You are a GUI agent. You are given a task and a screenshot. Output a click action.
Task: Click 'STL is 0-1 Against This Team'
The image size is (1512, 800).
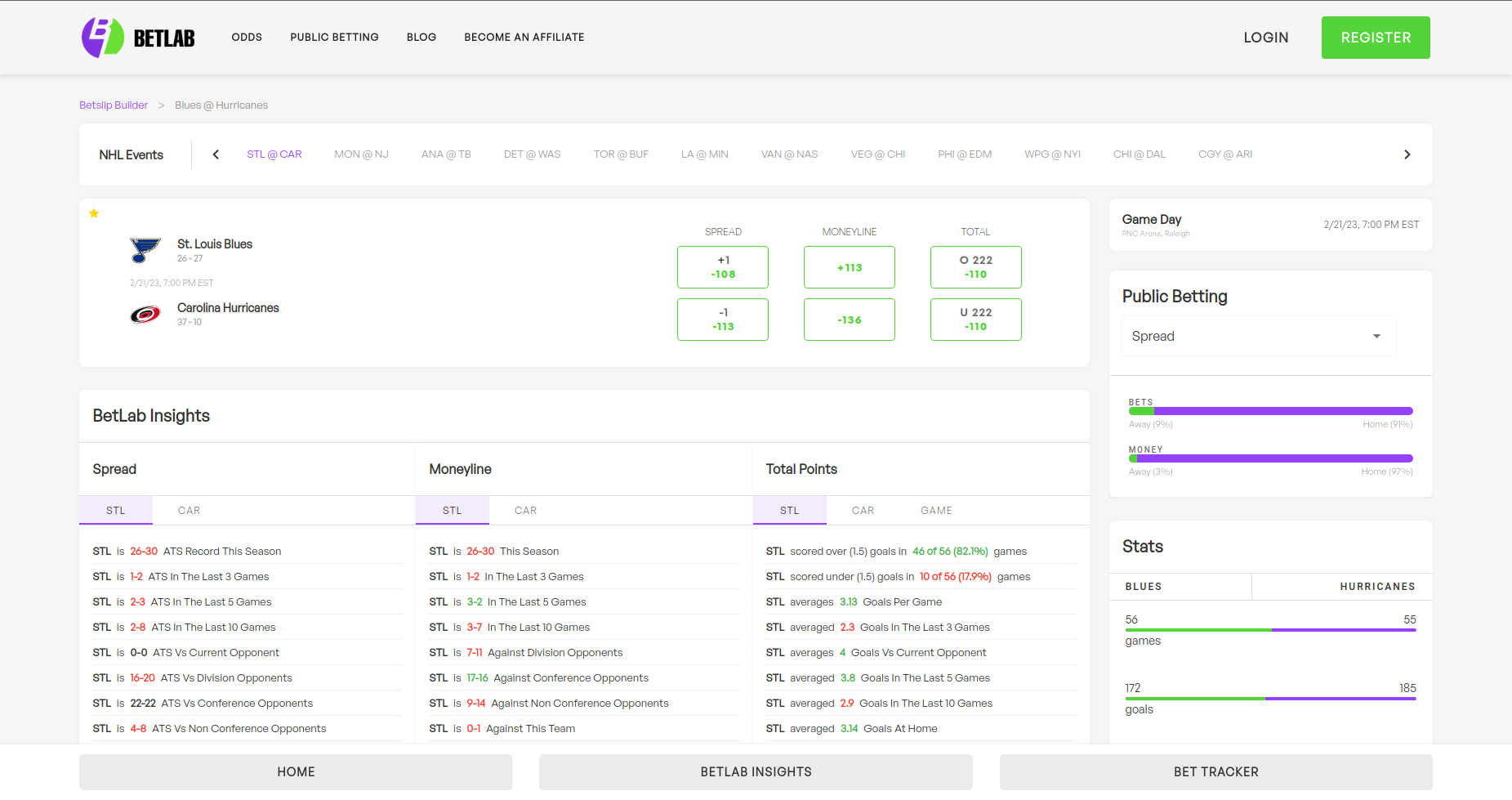(x=584, y=729)
